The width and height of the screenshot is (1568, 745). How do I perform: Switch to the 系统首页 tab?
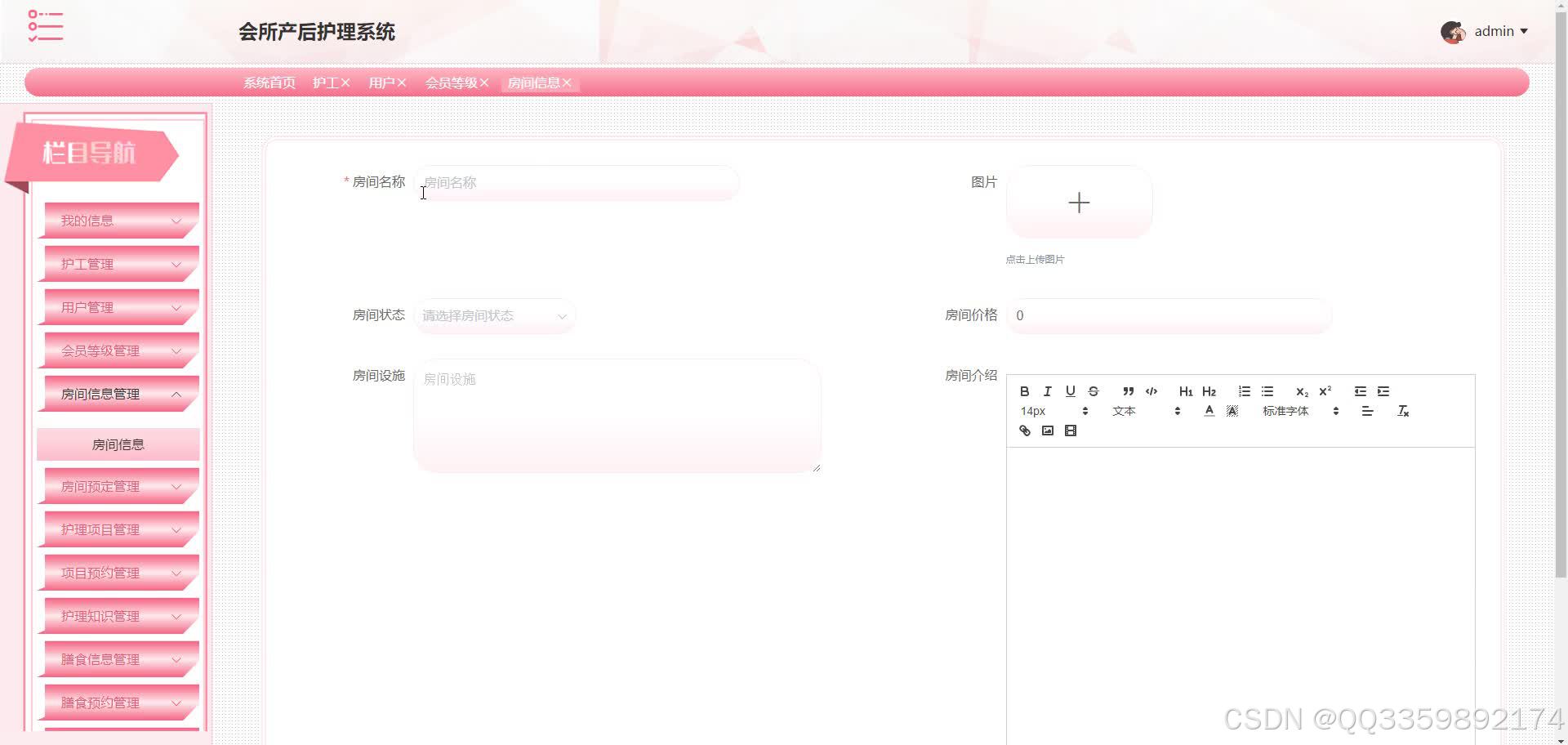click(x=269, y=83)
